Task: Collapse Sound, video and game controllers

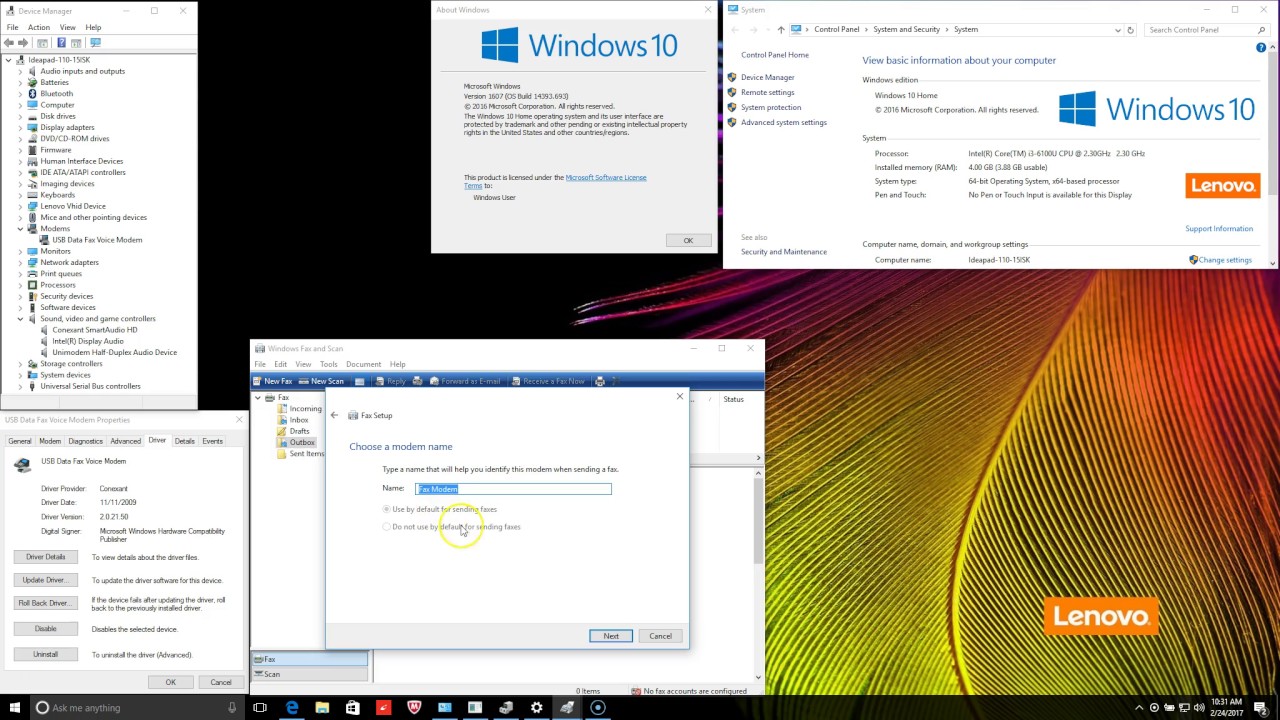Action: click(x=20, y=318)
